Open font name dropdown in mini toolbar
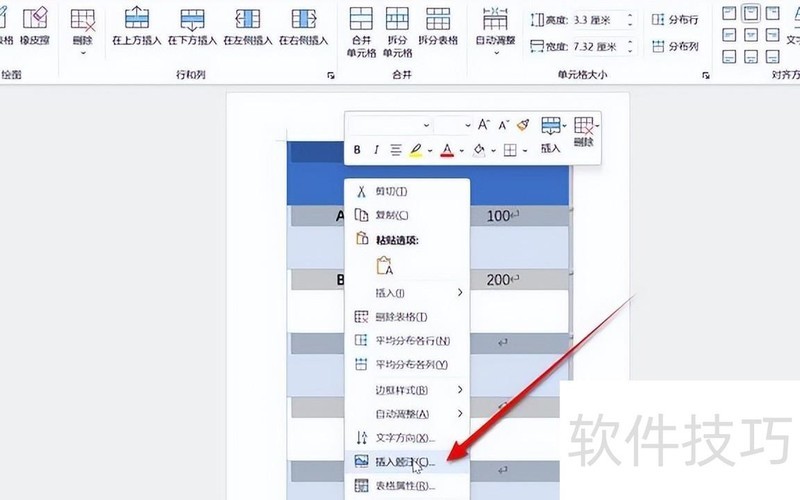This screenshot has width=800, height=500. point(426,125)
